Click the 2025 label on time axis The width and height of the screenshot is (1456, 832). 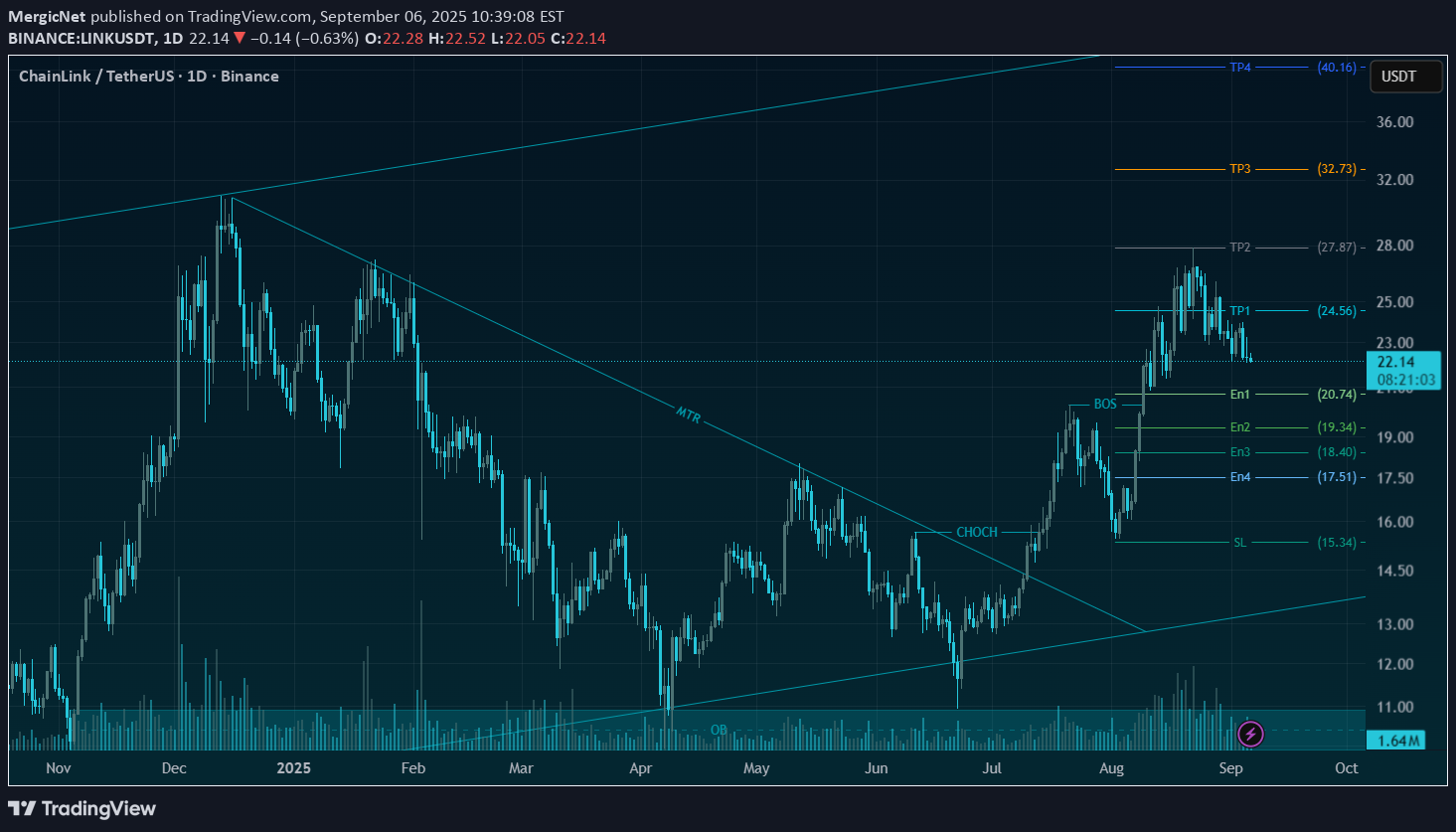click(294, 768)
